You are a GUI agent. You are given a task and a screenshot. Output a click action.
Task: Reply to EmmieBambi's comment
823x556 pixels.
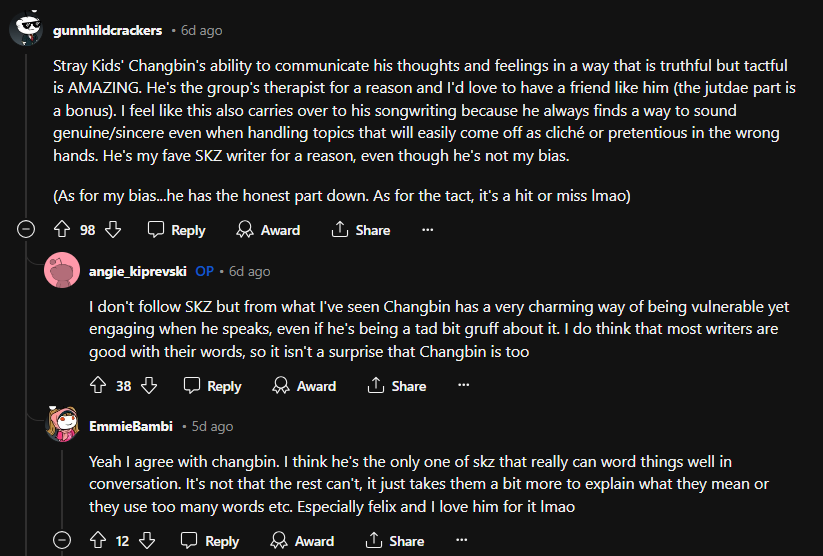210,541
